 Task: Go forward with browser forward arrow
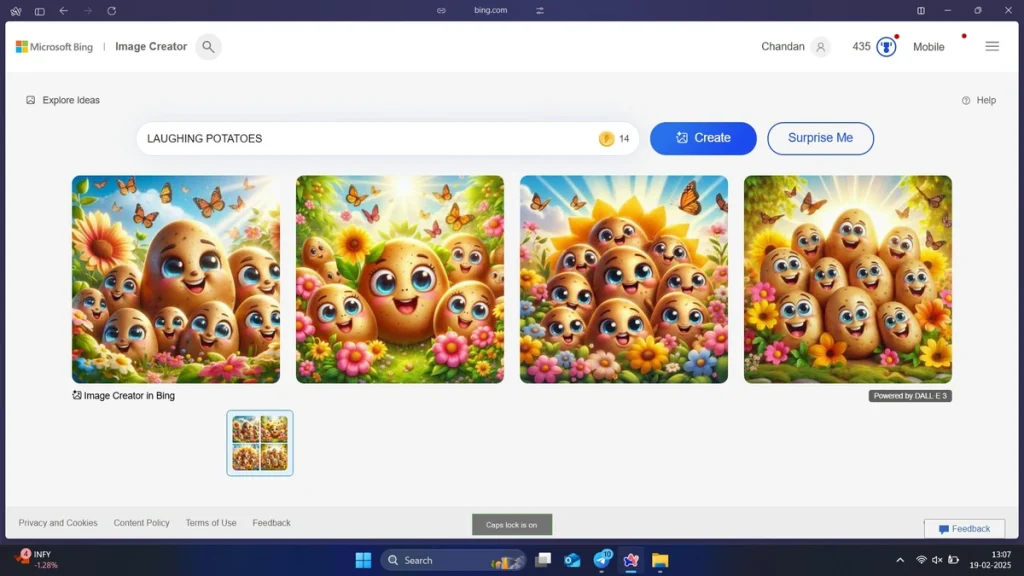88,10
